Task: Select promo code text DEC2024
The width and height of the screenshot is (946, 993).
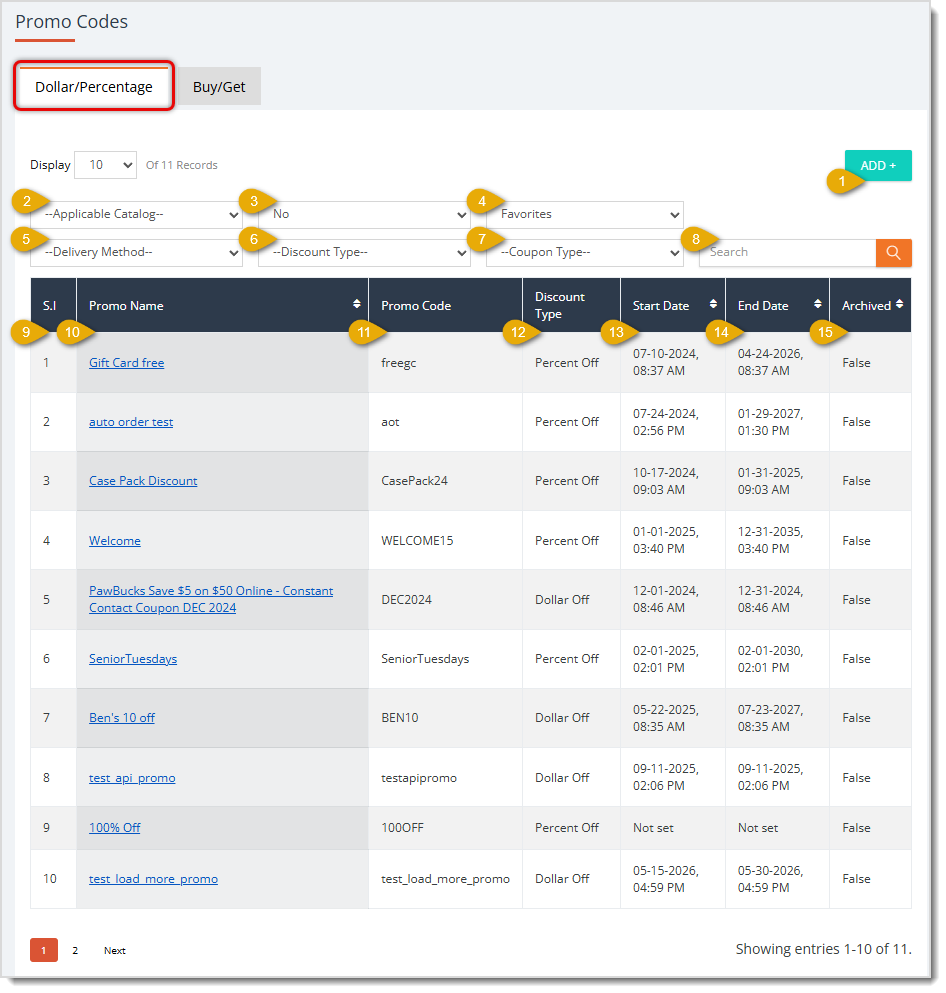Action: coord(407,600)
